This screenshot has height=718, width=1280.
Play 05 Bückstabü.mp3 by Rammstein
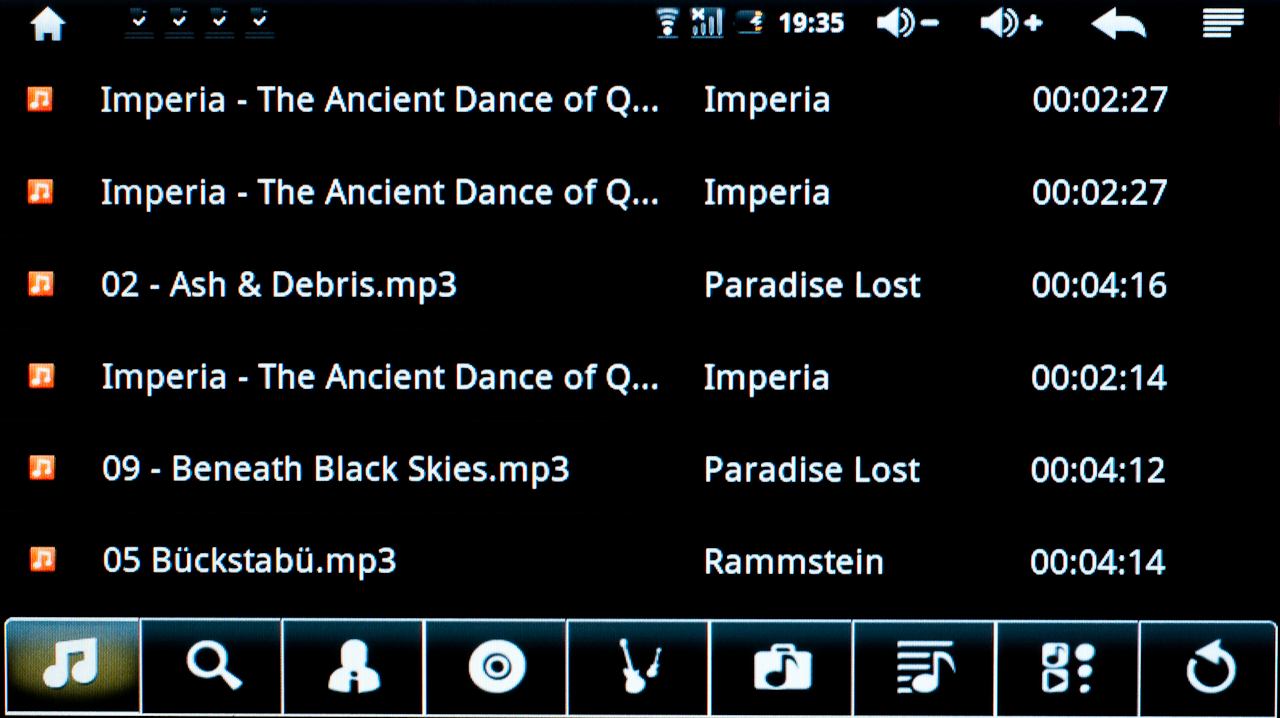pyautogui.click(x=249, y=561)
